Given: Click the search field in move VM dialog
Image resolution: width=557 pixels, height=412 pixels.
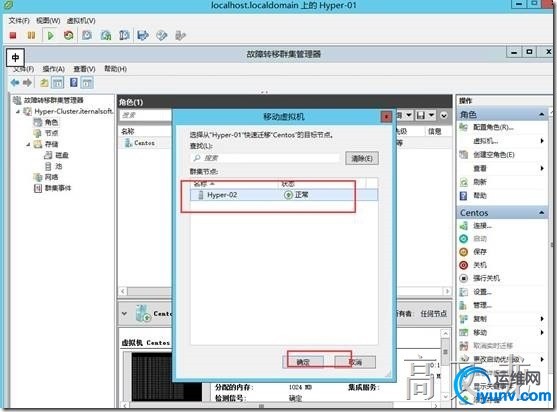Looking at the screenshot, I should [265, 158].
